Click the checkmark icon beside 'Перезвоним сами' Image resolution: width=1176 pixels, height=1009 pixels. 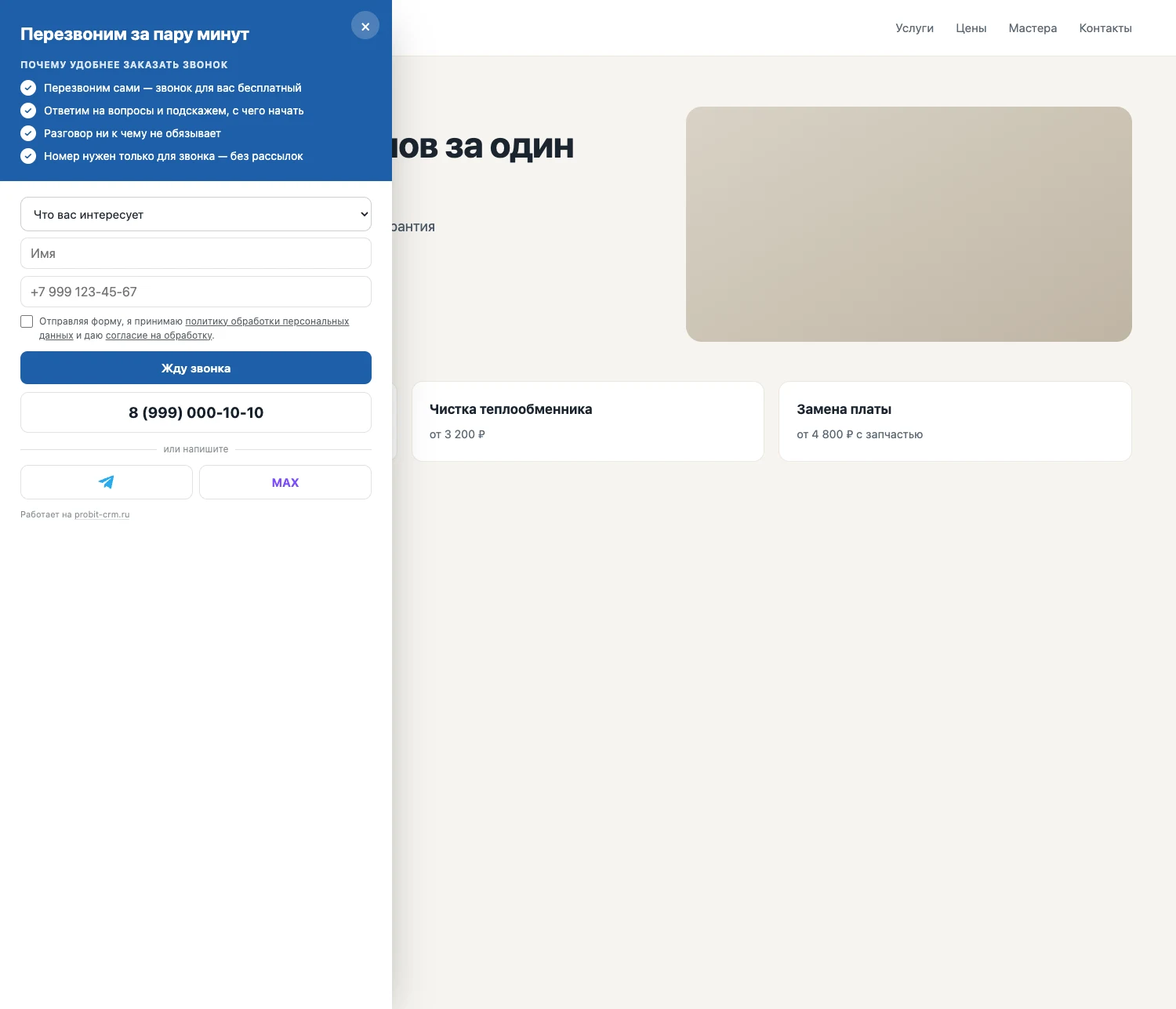(x=28, y=88)
